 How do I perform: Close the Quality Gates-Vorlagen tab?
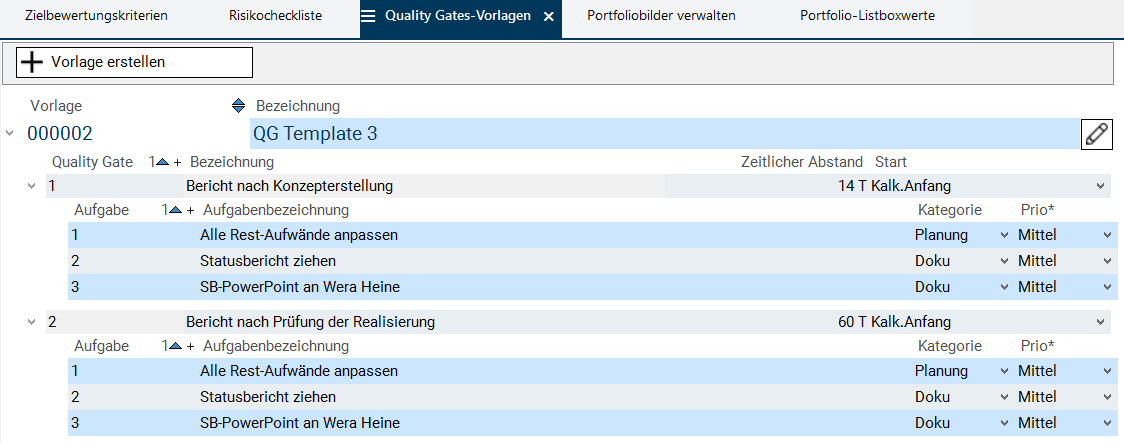pyautogui.click(x=548, y=17)
